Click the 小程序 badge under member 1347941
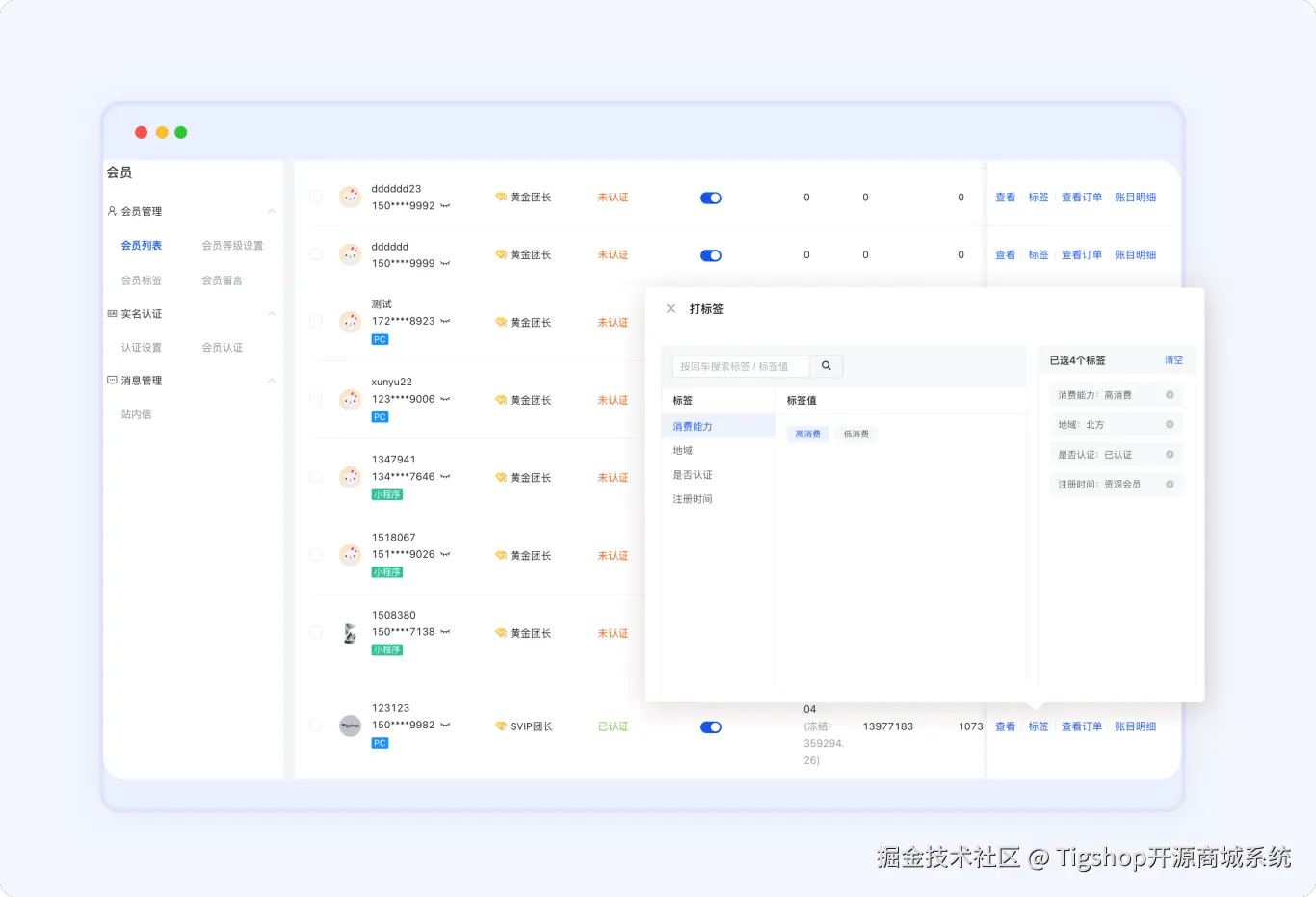The image size is (1316, 897). 387,494
